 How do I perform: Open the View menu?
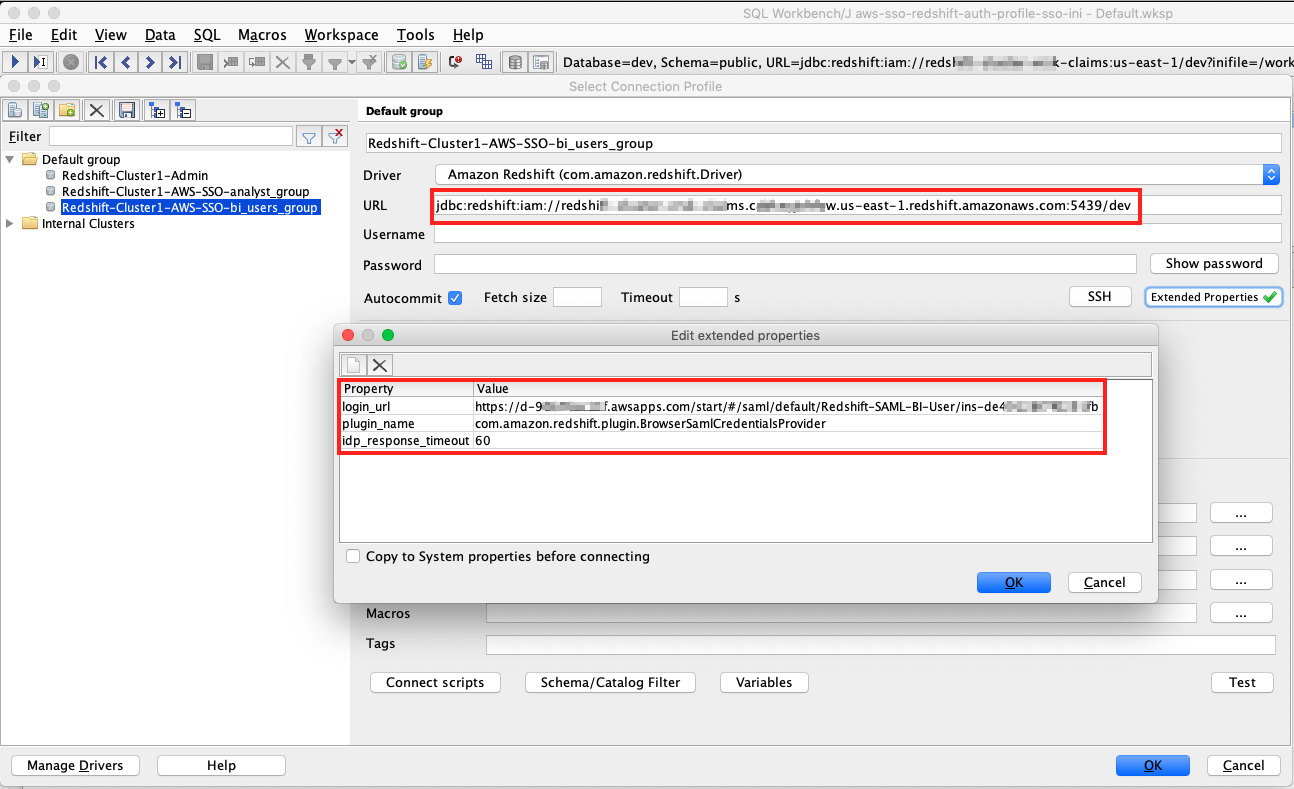click(111, 35)
